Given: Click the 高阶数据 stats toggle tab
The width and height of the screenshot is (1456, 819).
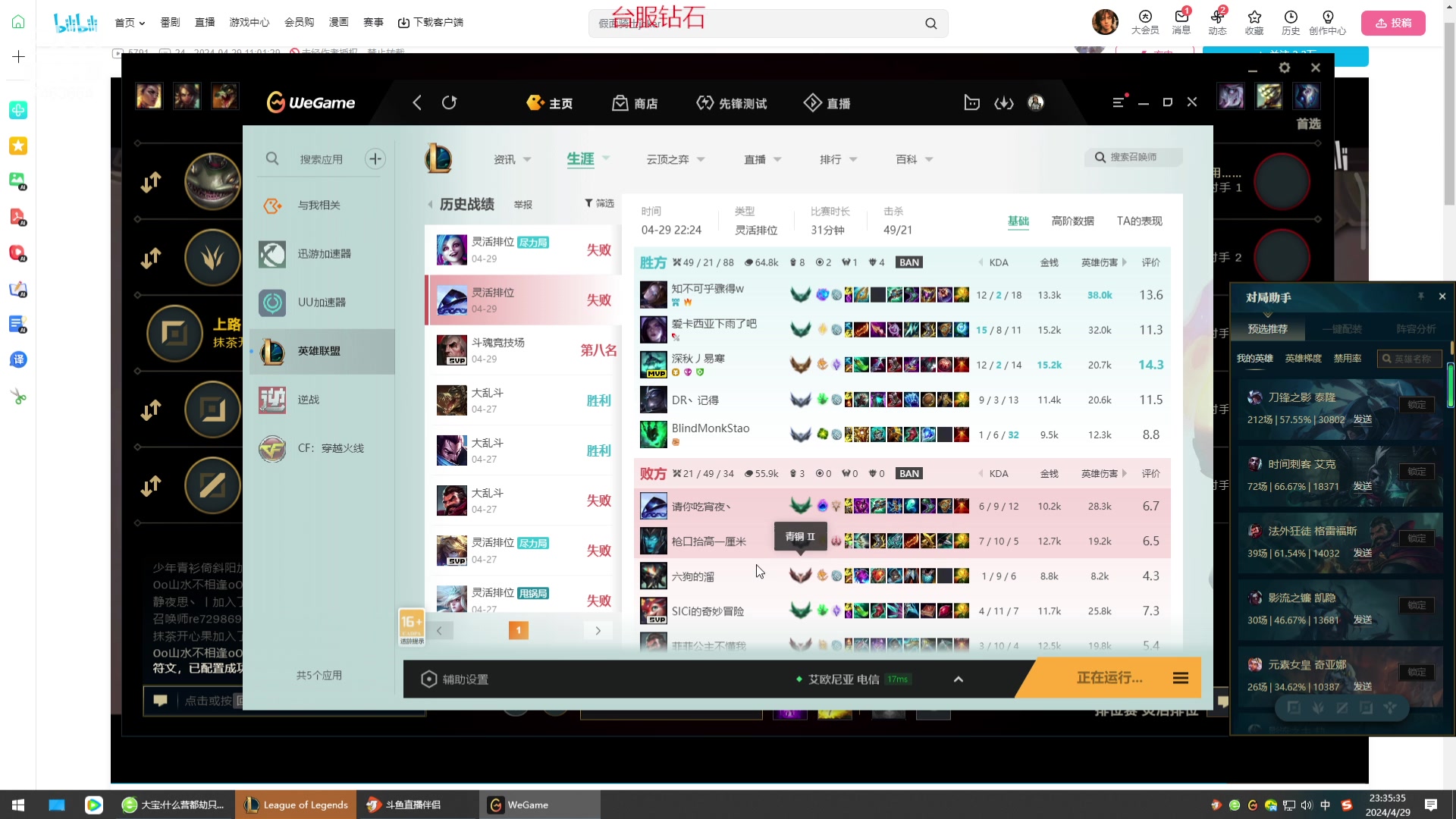Looking at the screenshot, I should [x=1073, y=220].
